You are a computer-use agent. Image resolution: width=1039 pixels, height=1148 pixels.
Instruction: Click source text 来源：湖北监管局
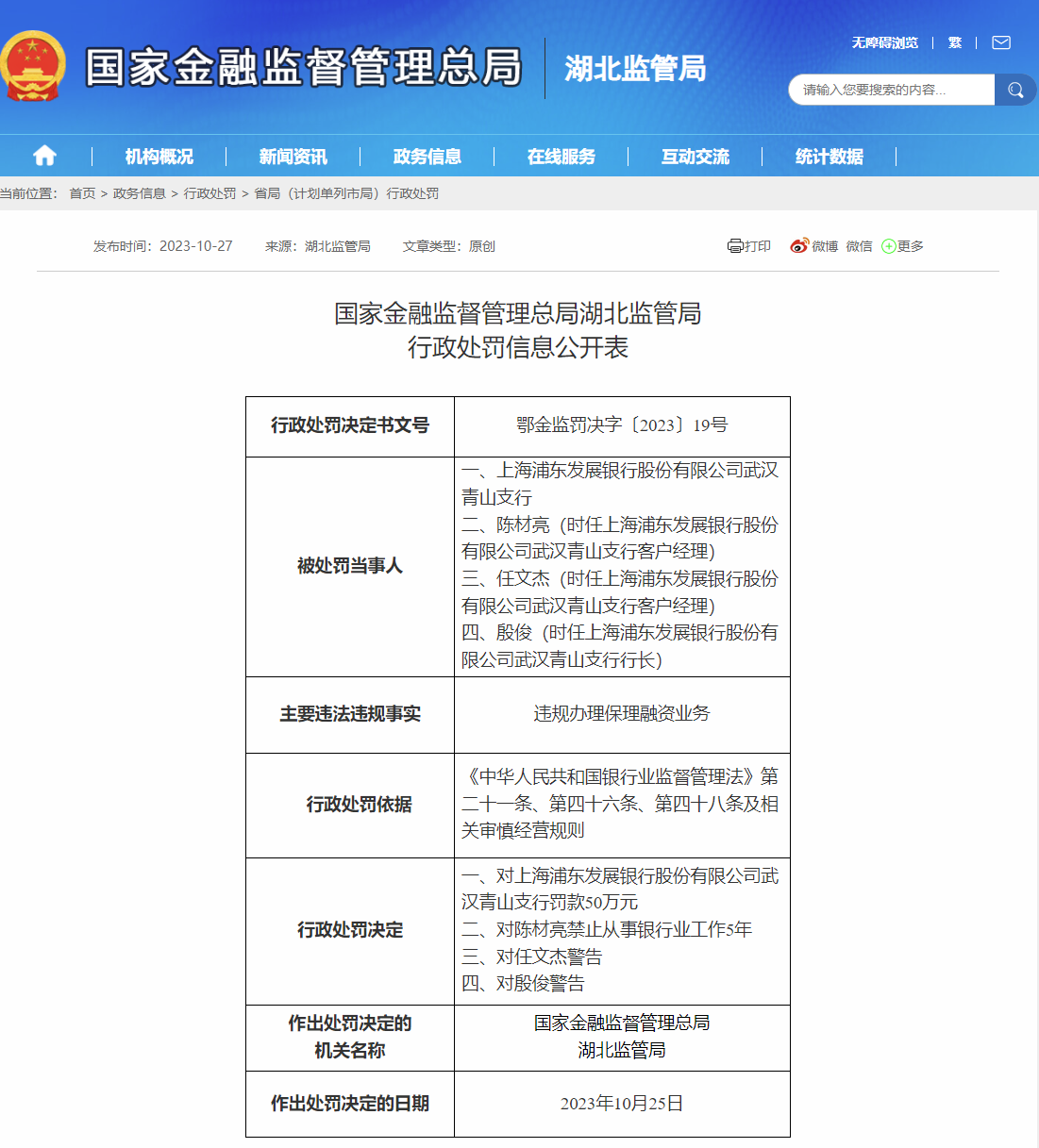(318, 246)
